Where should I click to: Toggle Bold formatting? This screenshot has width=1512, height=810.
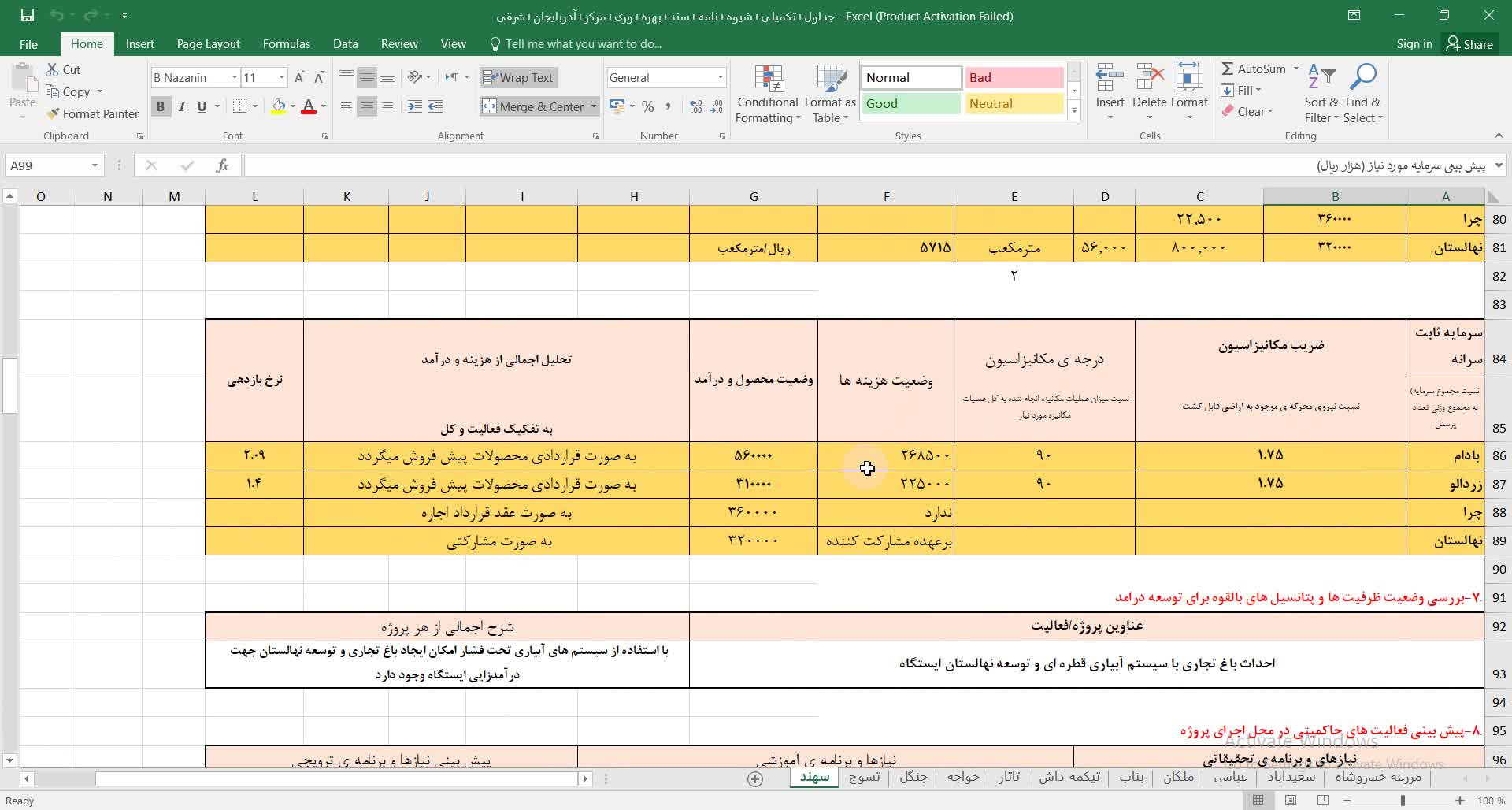pyautogui.click(x=161, y=106)
